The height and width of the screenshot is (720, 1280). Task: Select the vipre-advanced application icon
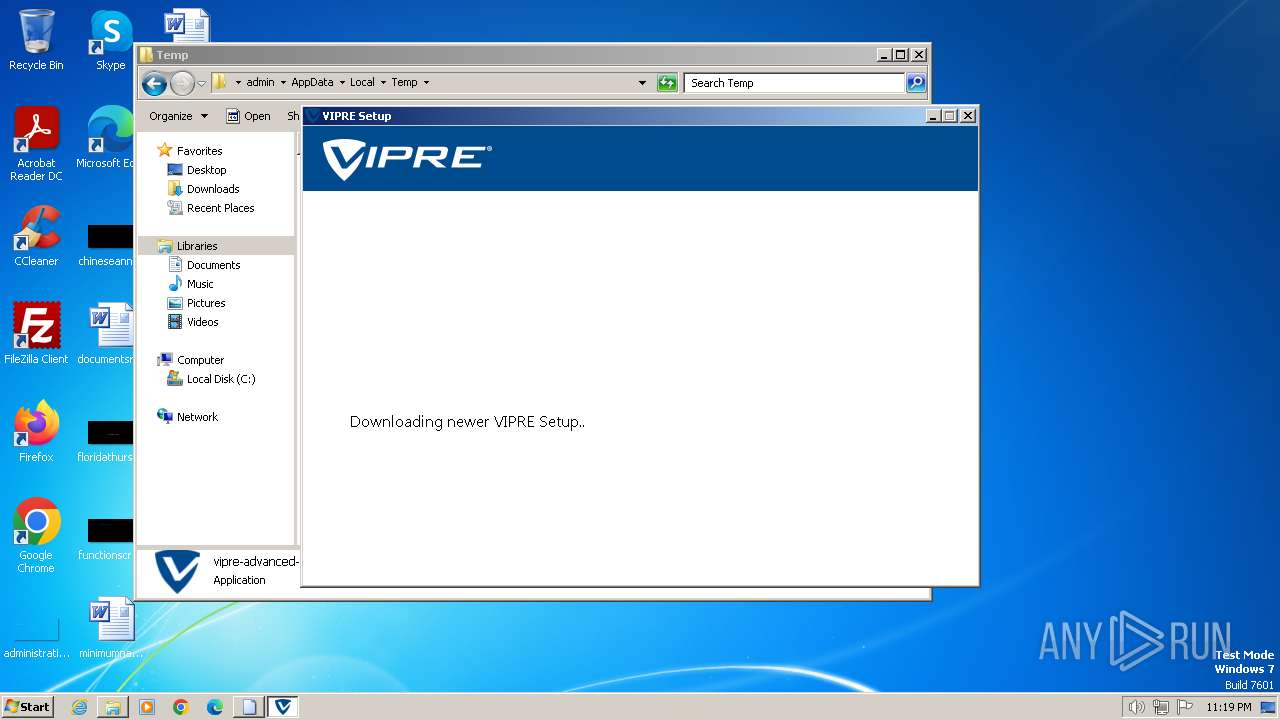click(x=177, y=571)
